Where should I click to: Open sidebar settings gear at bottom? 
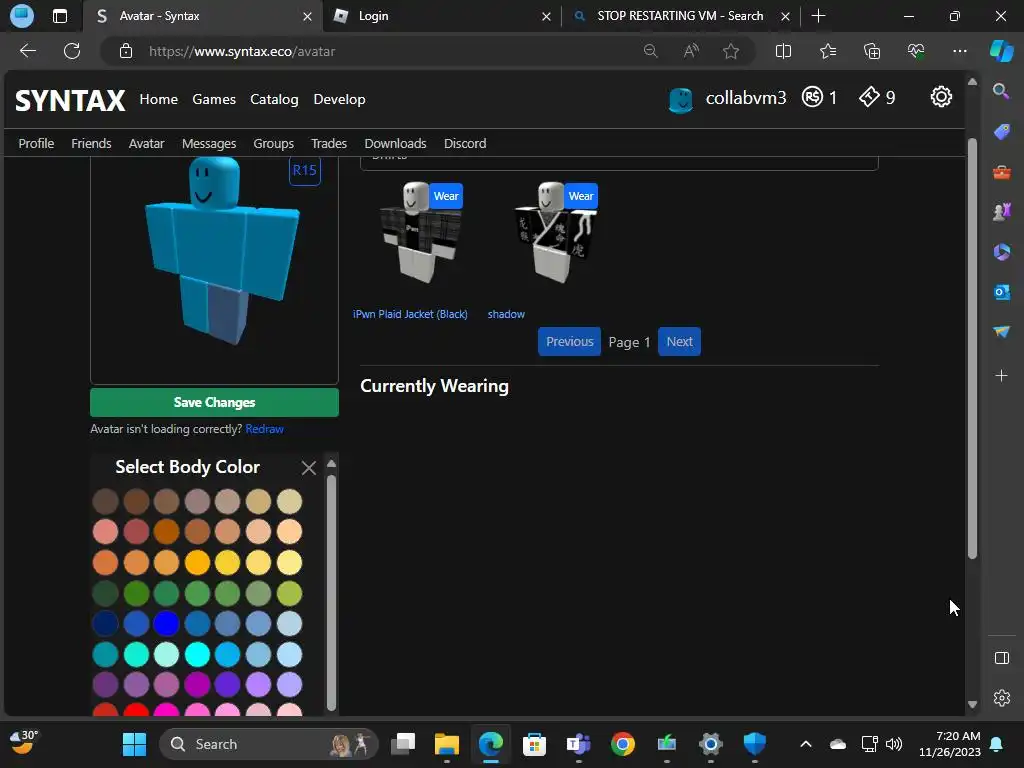pyautogui.click(x=1001, y=698)
